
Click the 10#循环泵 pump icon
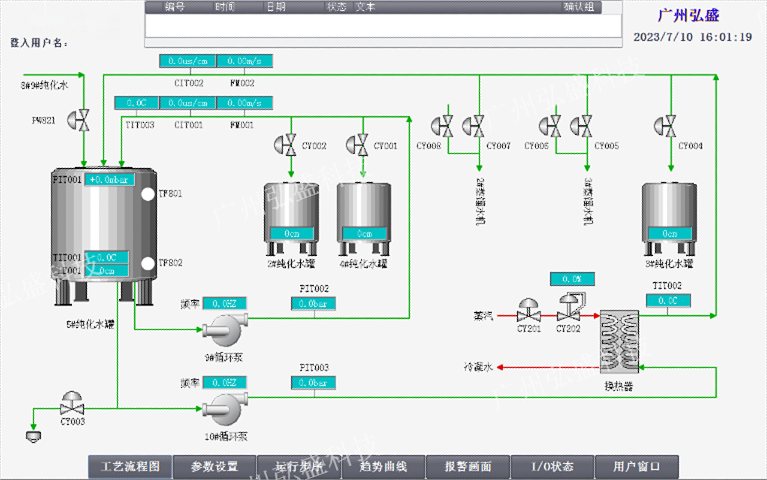tap(225, 409)
